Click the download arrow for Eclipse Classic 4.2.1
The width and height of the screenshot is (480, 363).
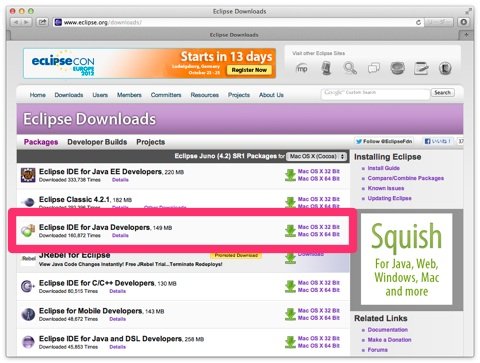pyautogui.click(x=290, y=202)
